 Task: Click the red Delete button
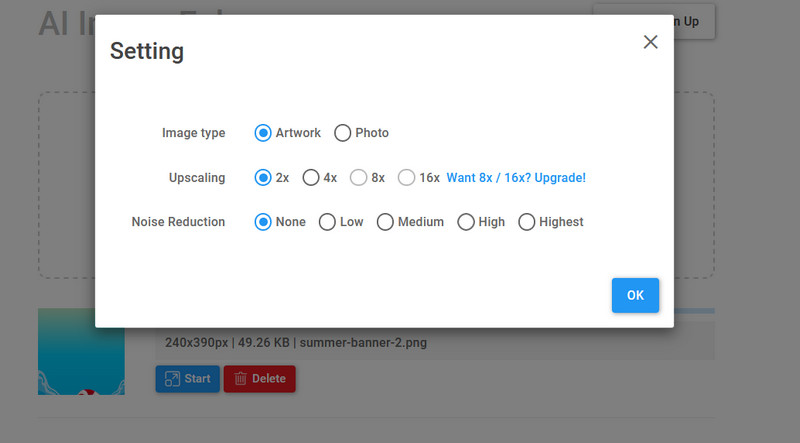click(x=259, y=379)
